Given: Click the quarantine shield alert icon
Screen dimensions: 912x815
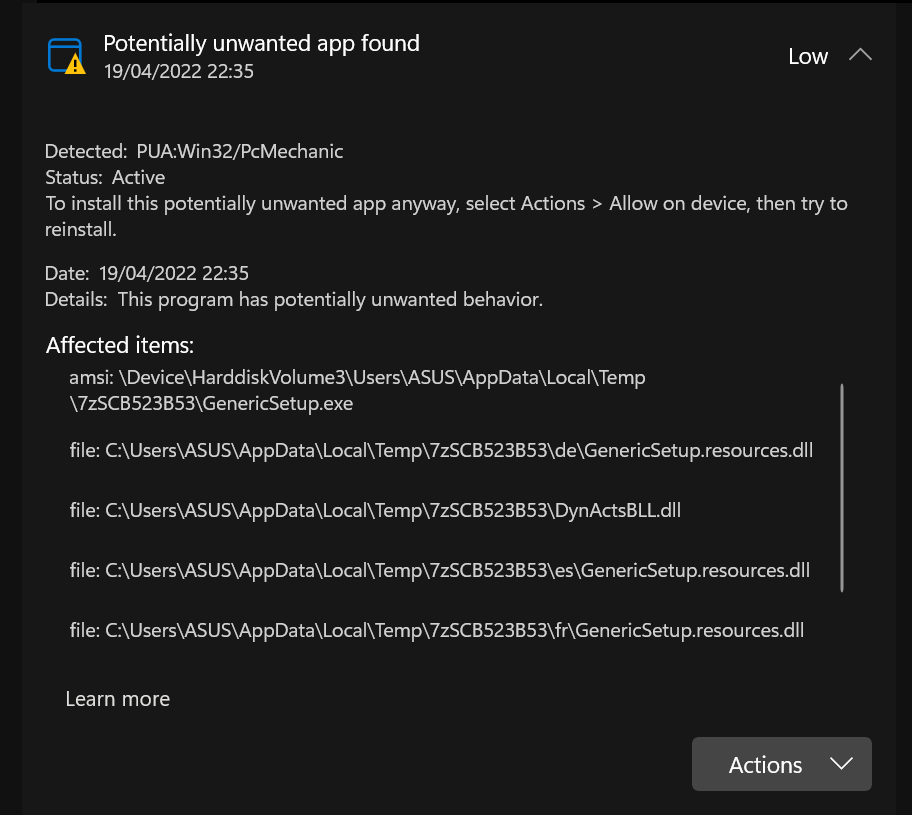Looking at the screenshot, I should click(65, 54).
